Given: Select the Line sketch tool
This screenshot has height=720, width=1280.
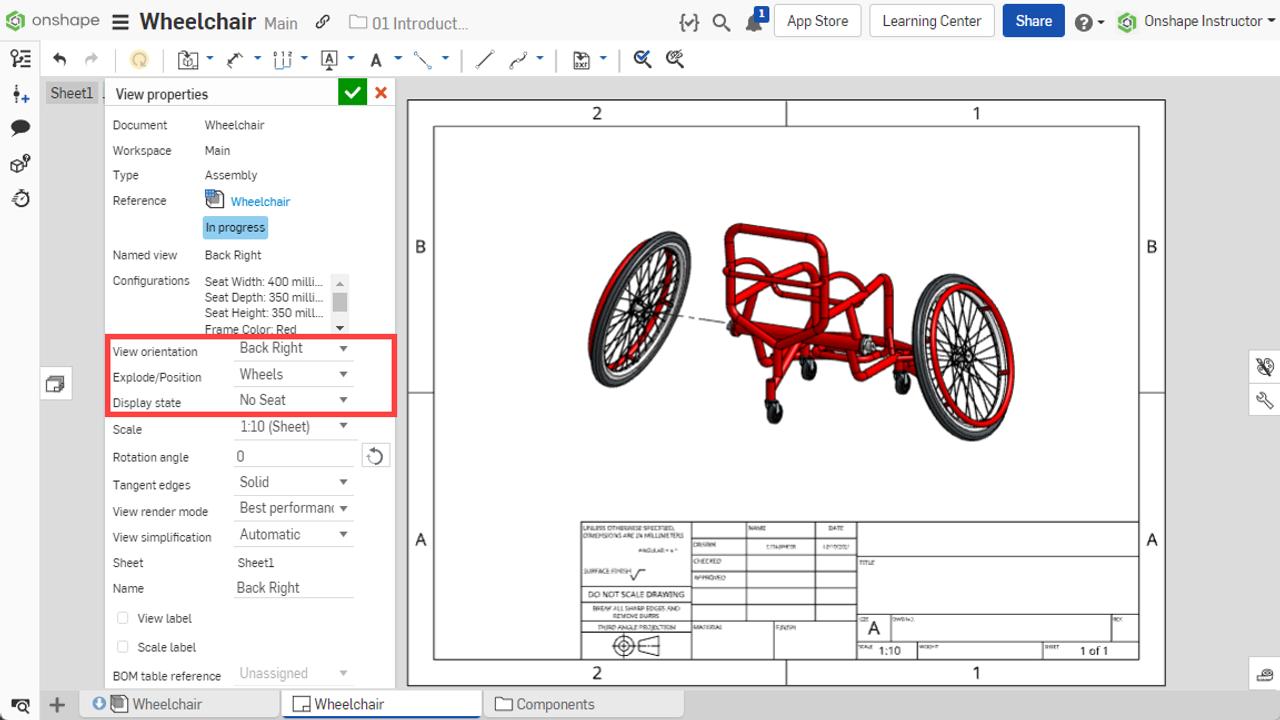Looking at the screenshot, I should pos(484,60).
